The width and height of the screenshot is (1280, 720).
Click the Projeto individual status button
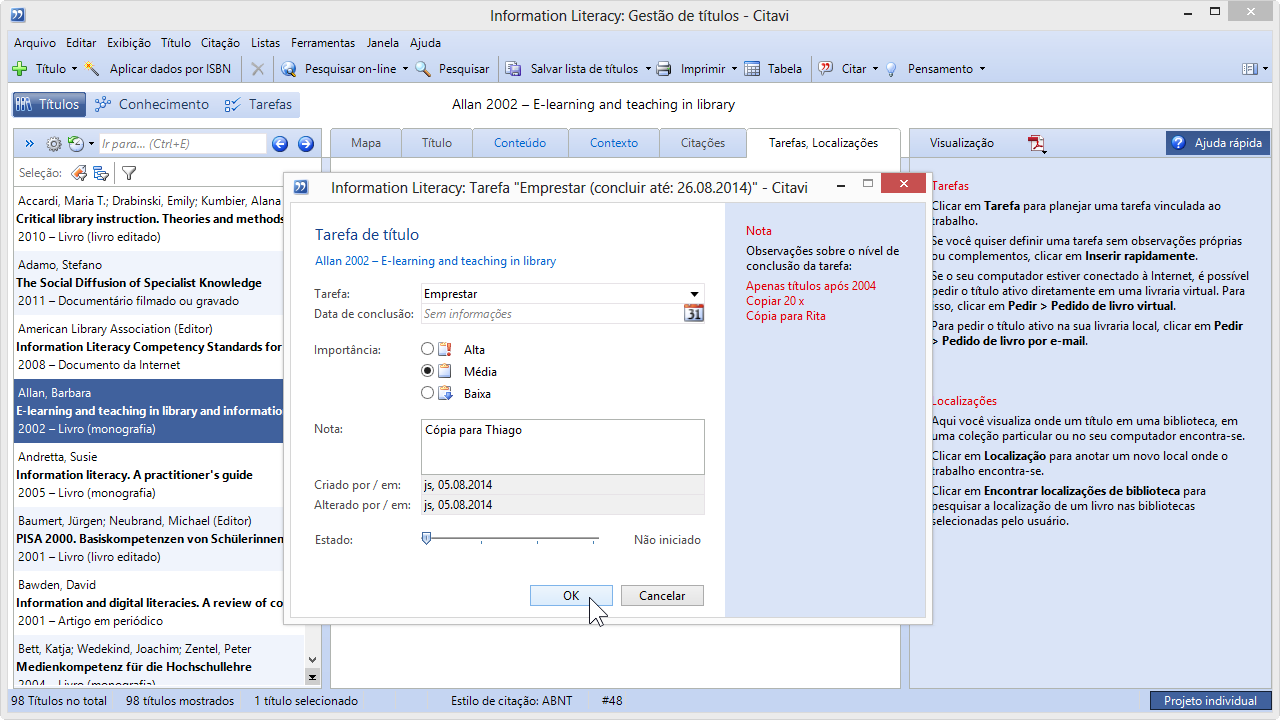click(1210, 701)
